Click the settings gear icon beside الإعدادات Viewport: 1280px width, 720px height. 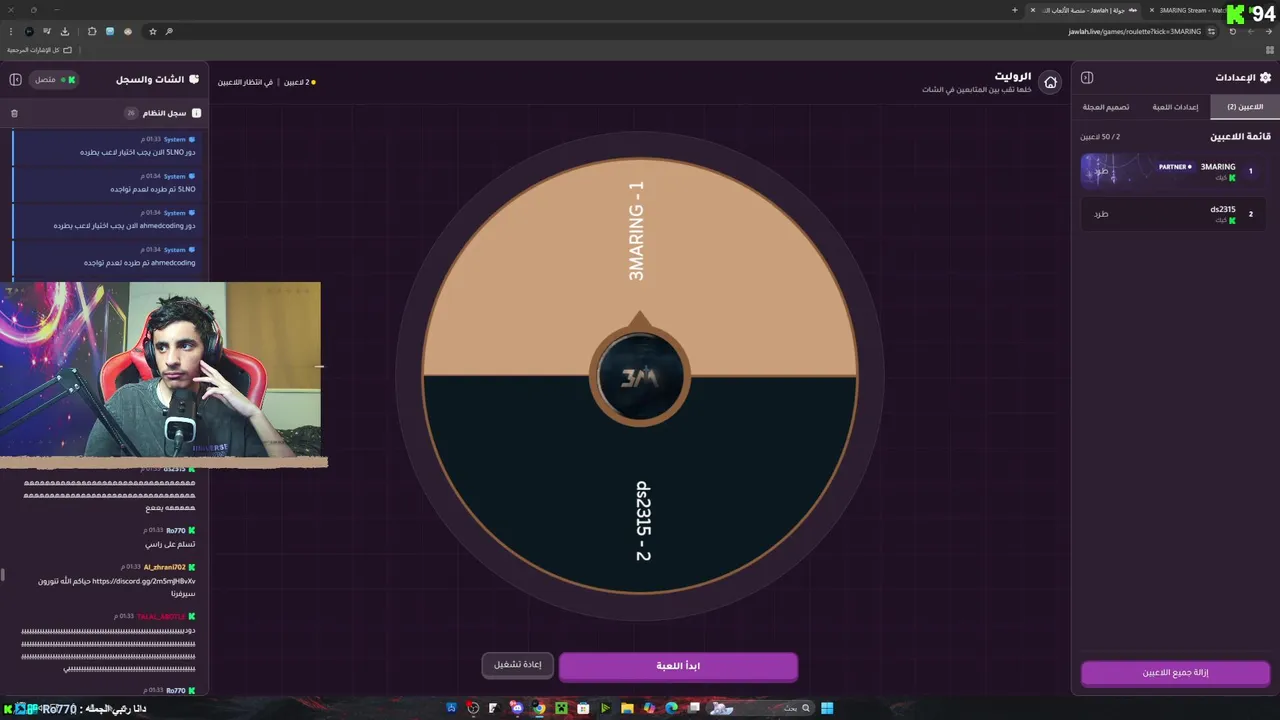(1265, 77)
